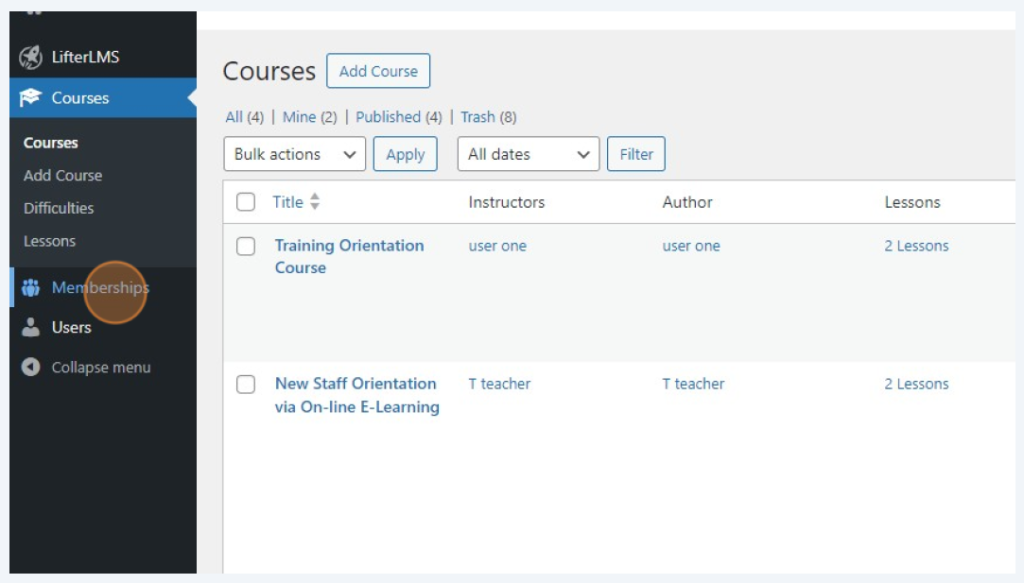Select the Training Orientation Course checkbox
This screenshot has width=1024, height=583.
pos(245,246)
